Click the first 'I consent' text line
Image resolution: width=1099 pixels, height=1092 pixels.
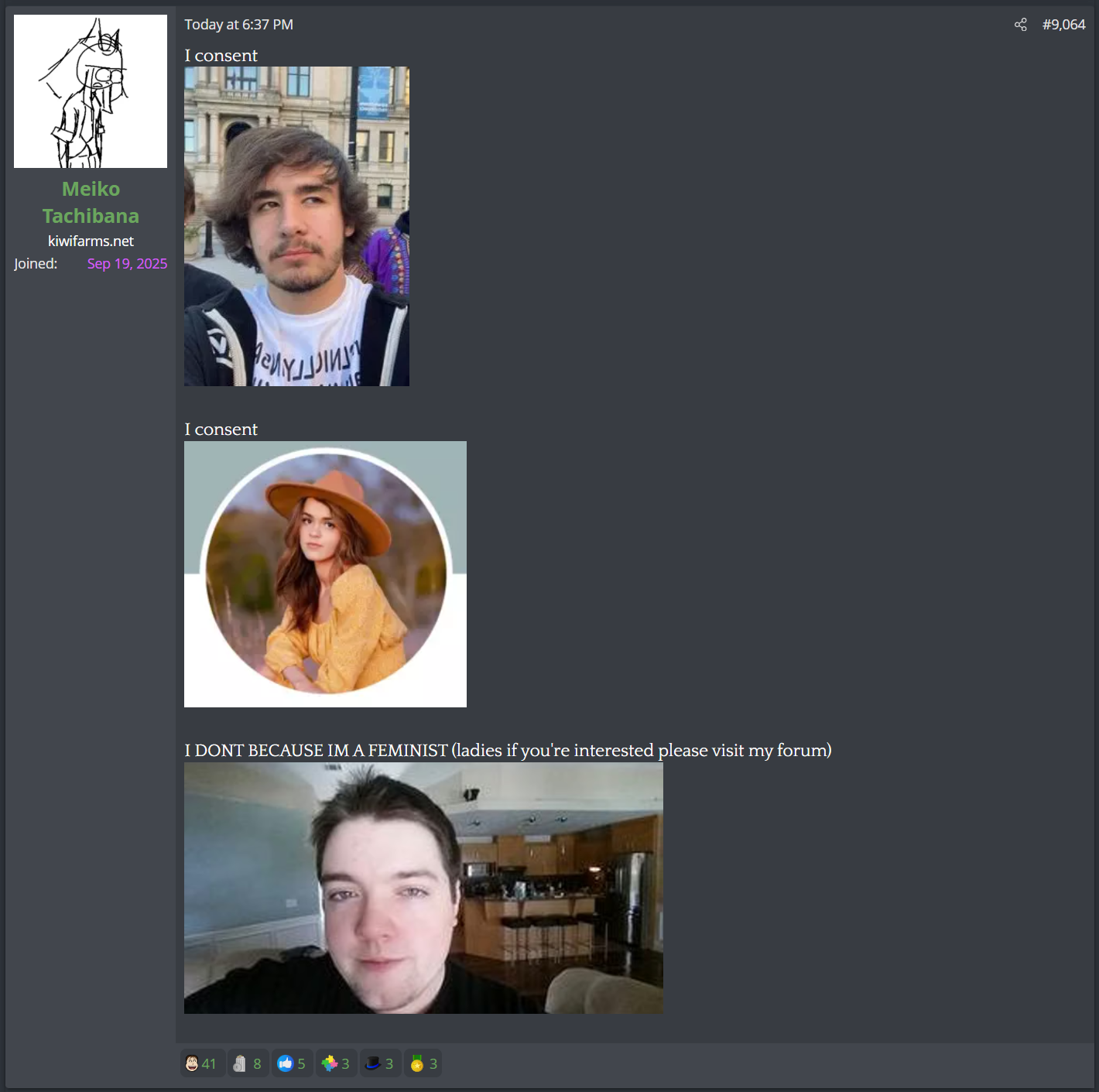pos(221,56)
